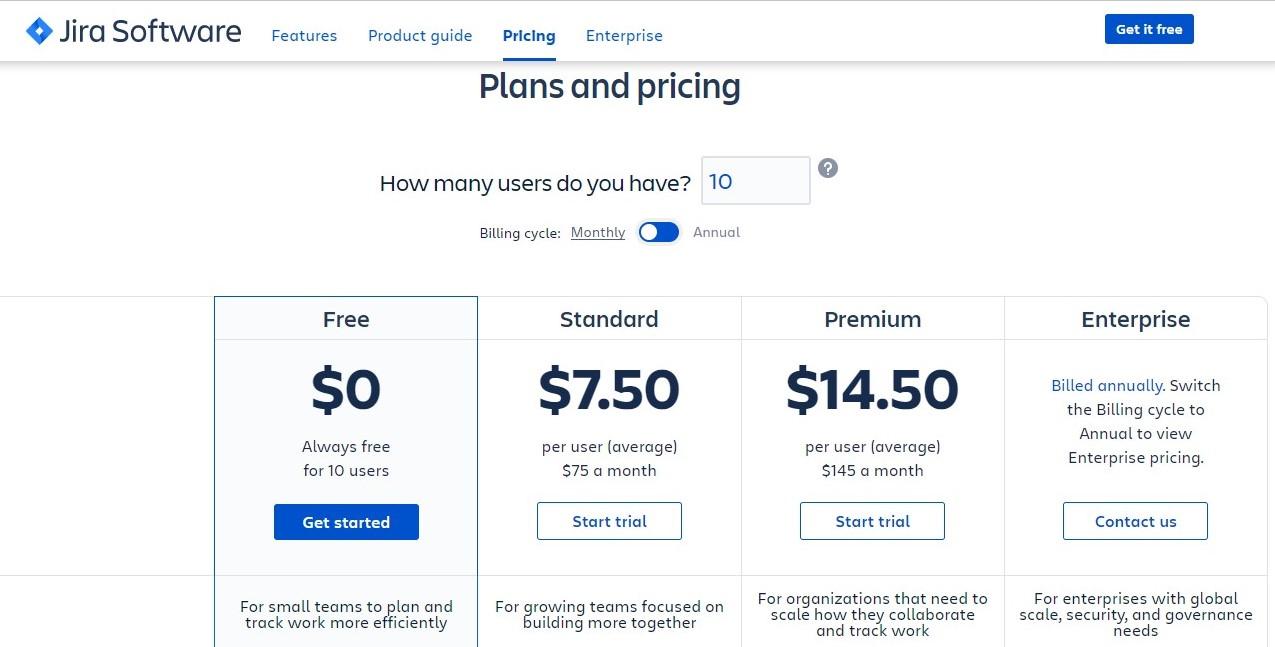Image resolution: width=1275 pixels, height=647 pixels.
Task: Focus the number of users input field
Action: 755,181
